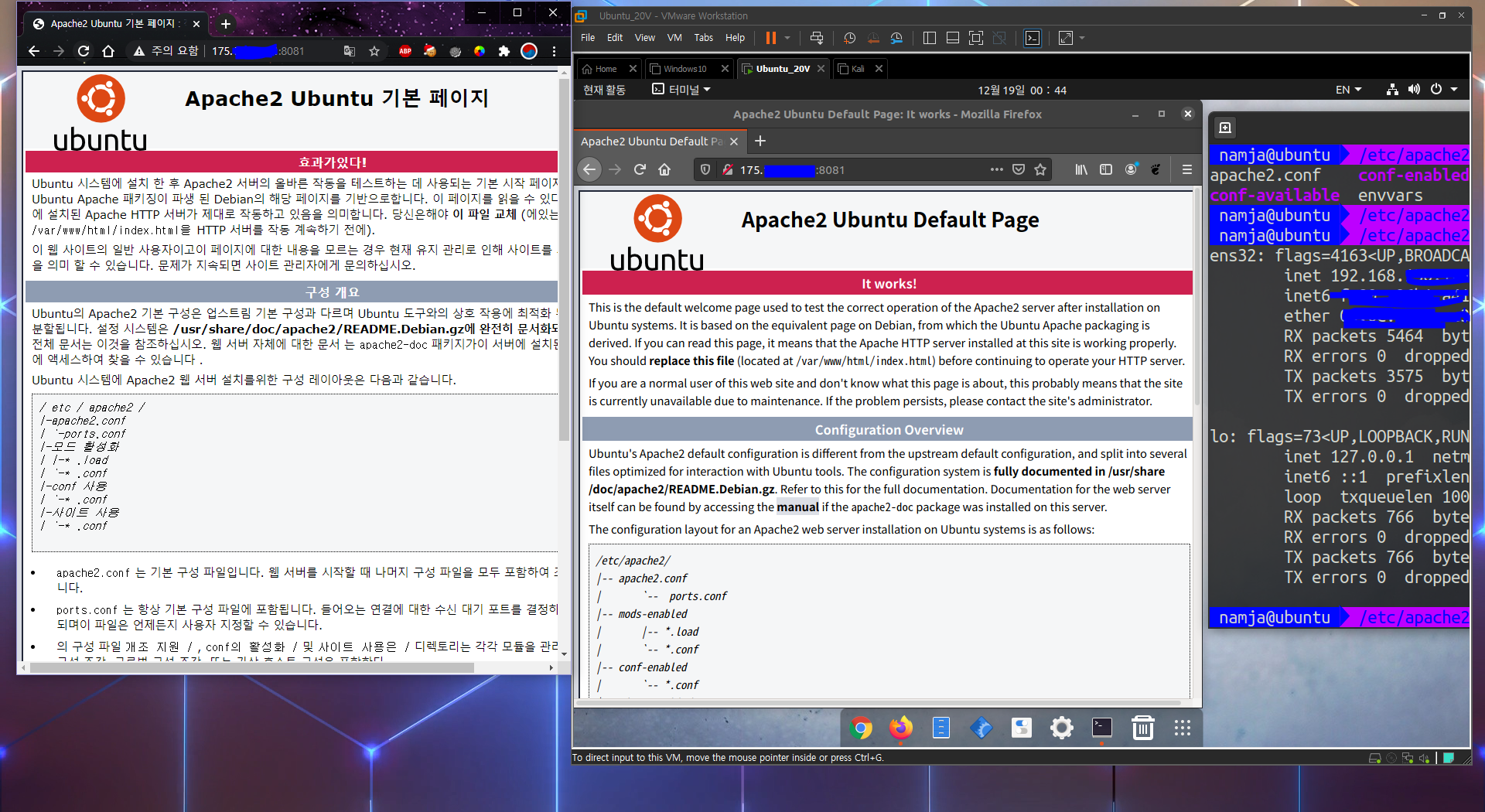Click Firefox insecure connection lock icon
Image resolution: width=1485 pixels, height=812 pixels.
tap(727, 169)
